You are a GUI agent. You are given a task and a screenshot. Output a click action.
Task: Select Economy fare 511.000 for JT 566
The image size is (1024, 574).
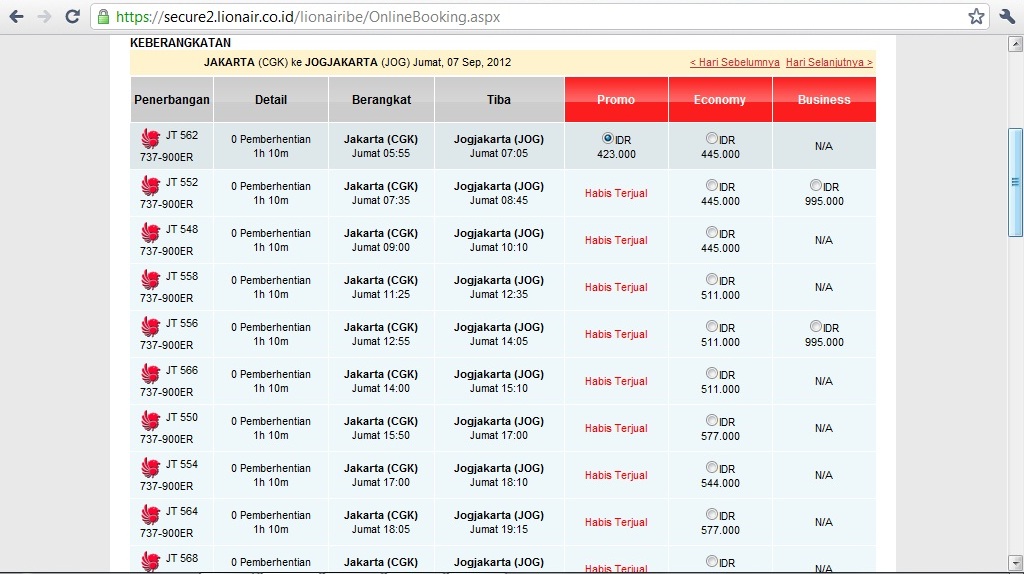[712, 374]
